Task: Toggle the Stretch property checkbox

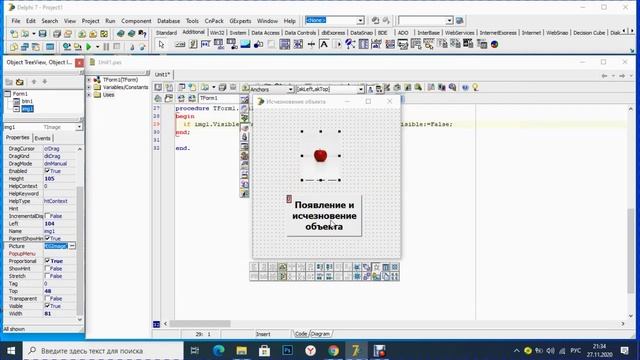Action: click(47, 276)
